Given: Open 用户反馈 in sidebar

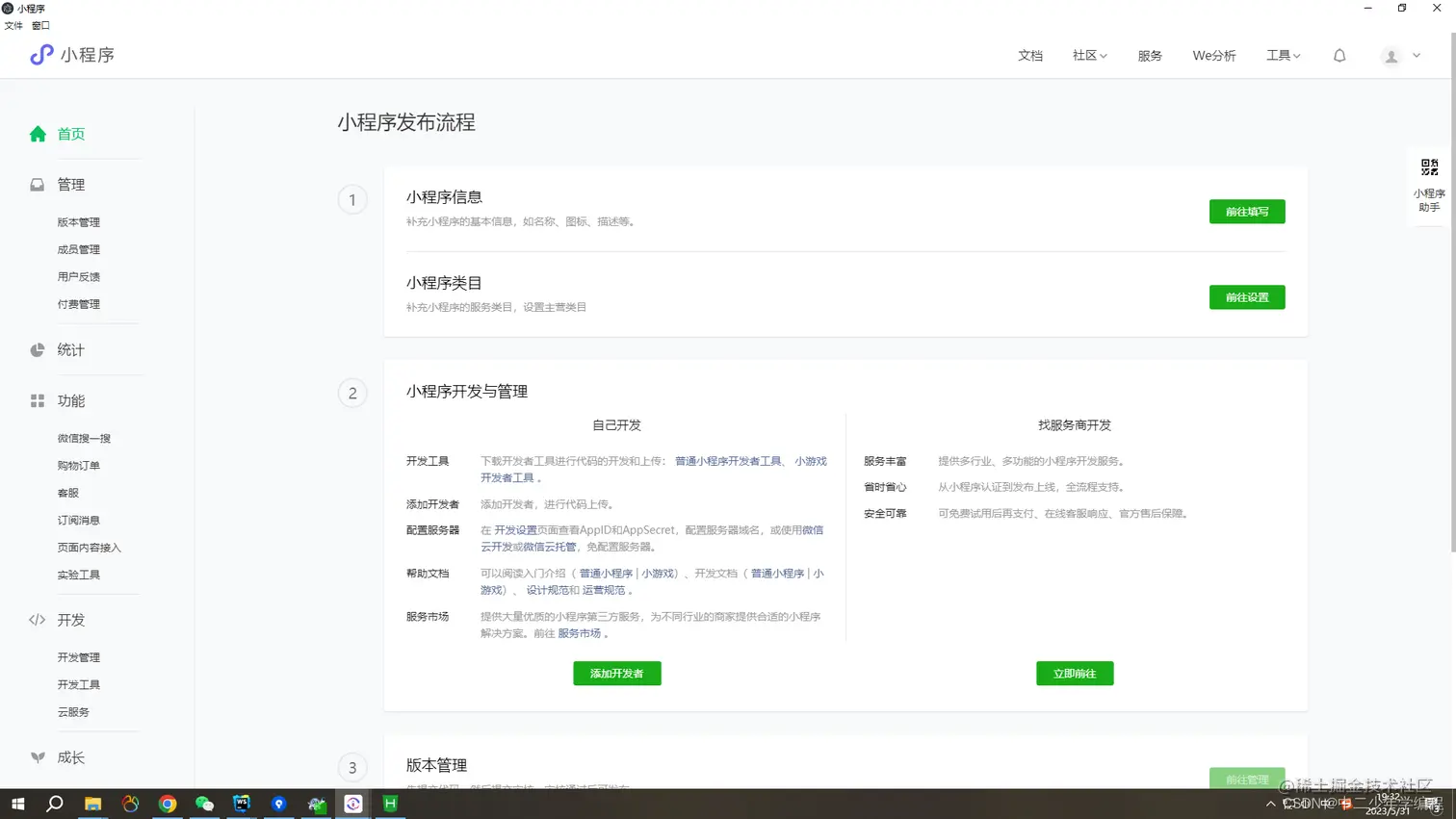Looking at the screenshot, I should click(x=78, y=277).
